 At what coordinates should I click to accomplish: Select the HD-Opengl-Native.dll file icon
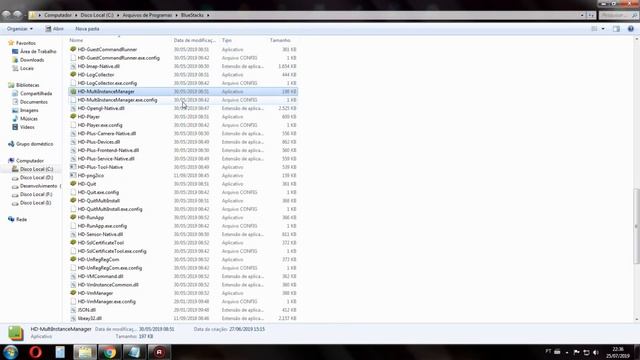[73, 108]
